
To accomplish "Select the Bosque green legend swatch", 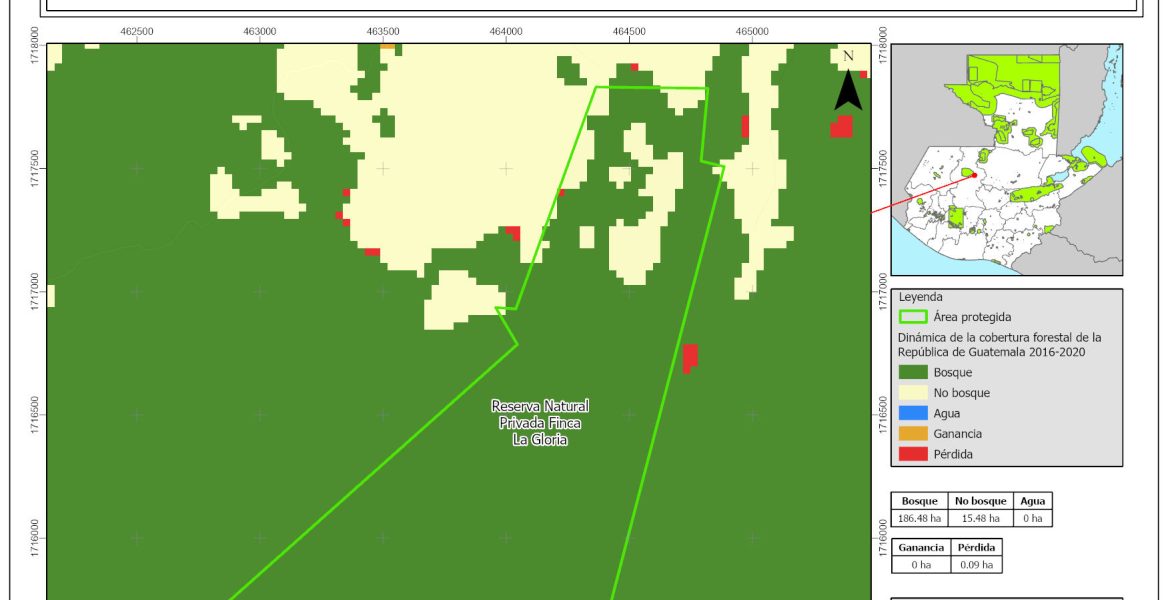I will tap(913, 372).
